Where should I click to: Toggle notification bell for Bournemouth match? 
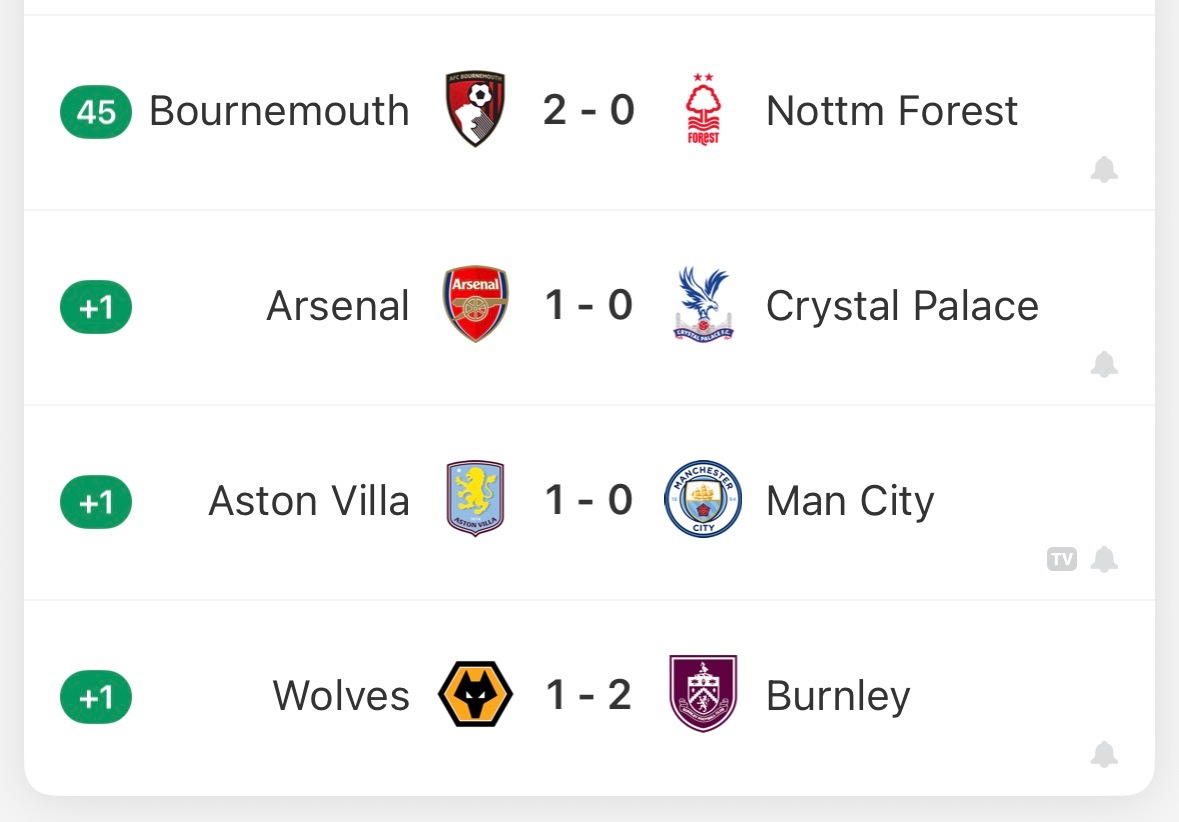point(1103,170)
